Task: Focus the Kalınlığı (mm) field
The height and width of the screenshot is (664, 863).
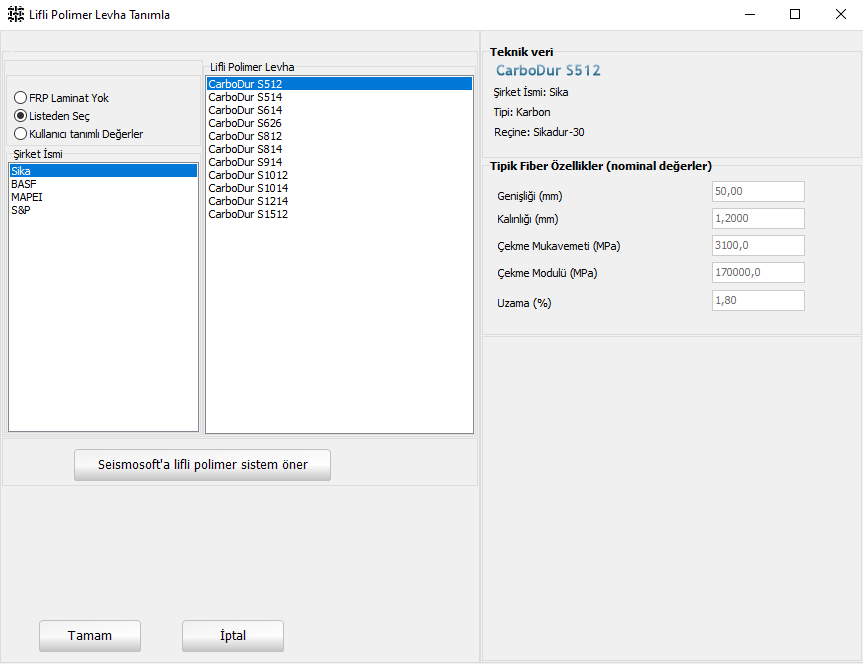Action: click(758, 219)
